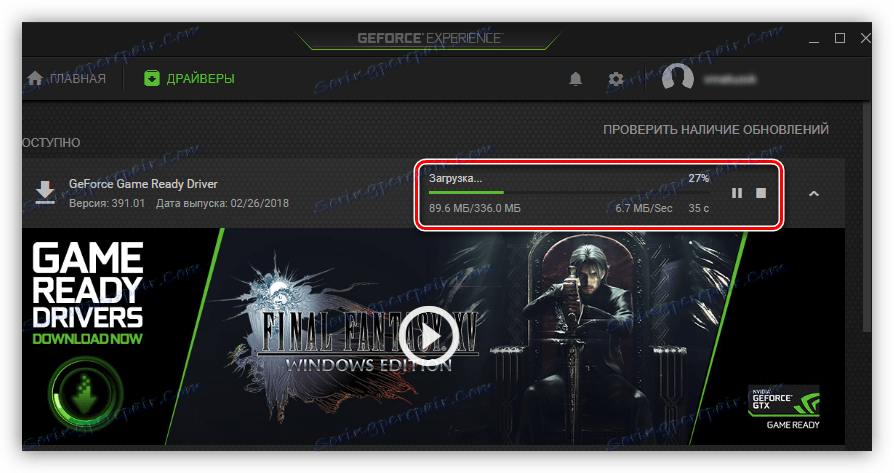The height and width of the screenshot is (473, 894).
Task: Play the Final Fantasy XV video
Action: pos(428,336)
